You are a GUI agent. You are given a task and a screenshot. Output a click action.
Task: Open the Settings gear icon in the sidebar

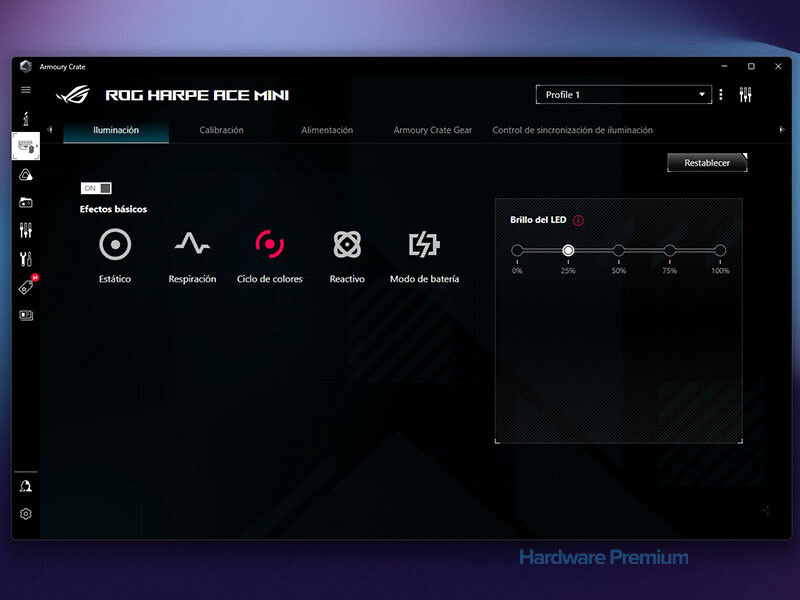(x=26, y=514)
